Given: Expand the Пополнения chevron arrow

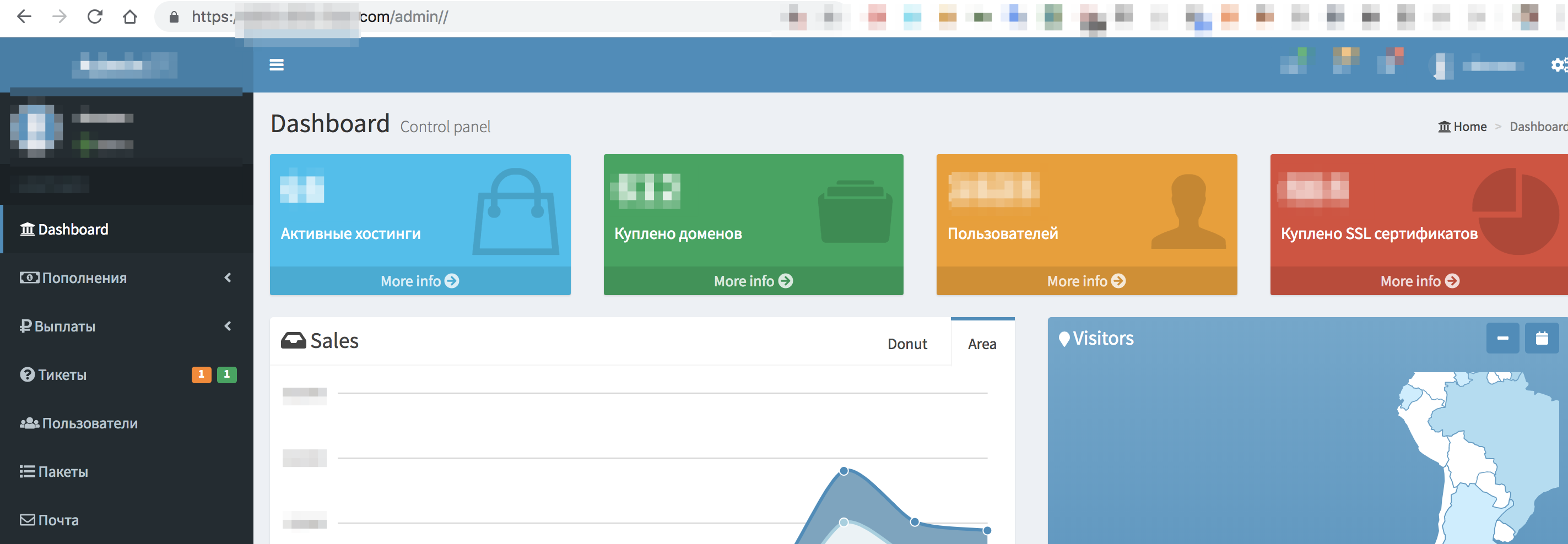Looking at the screenshot, I should 228,278.
